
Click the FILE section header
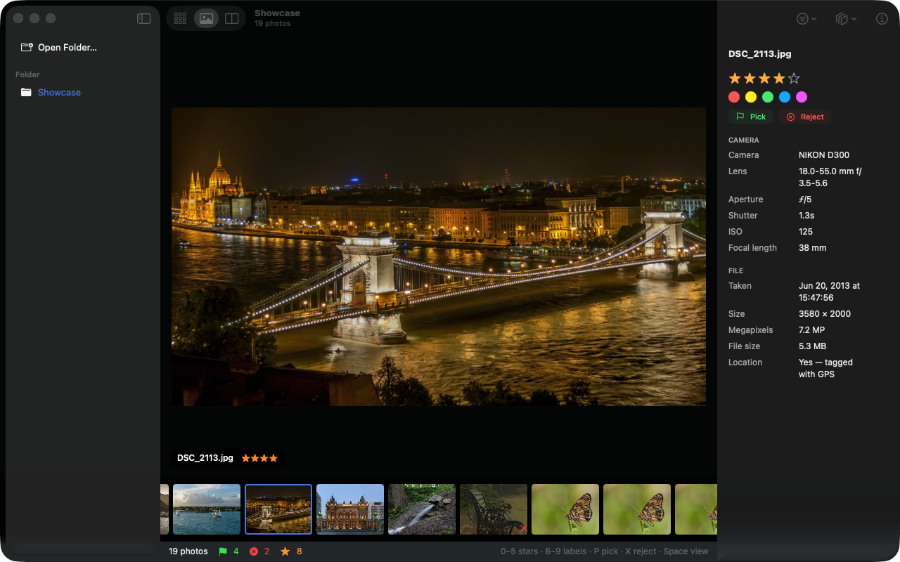point(735,270)
